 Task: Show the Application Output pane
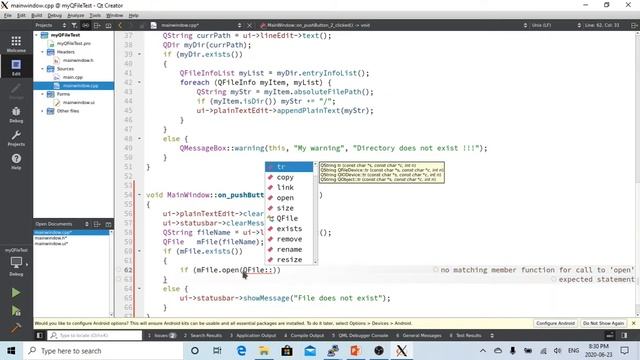point(253,336)
